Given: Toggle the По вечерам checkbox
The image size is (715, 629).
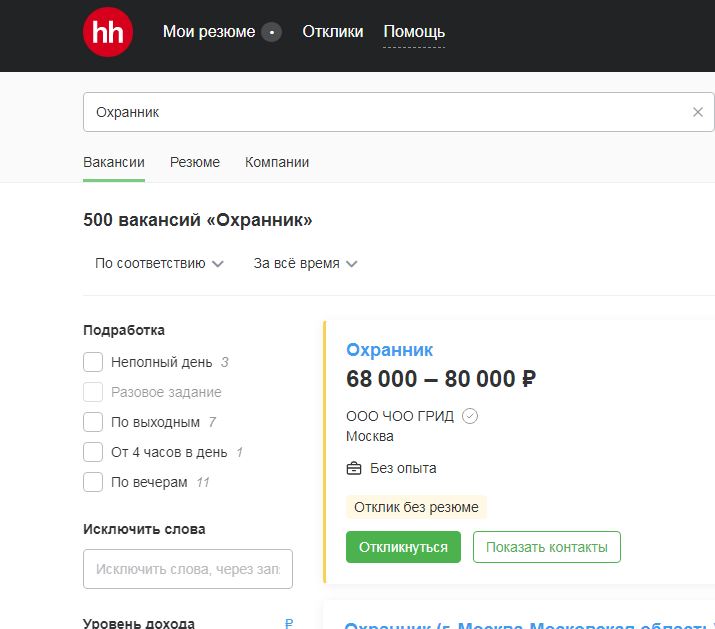Looking at the screenshot, I should (x=93, y=482).
